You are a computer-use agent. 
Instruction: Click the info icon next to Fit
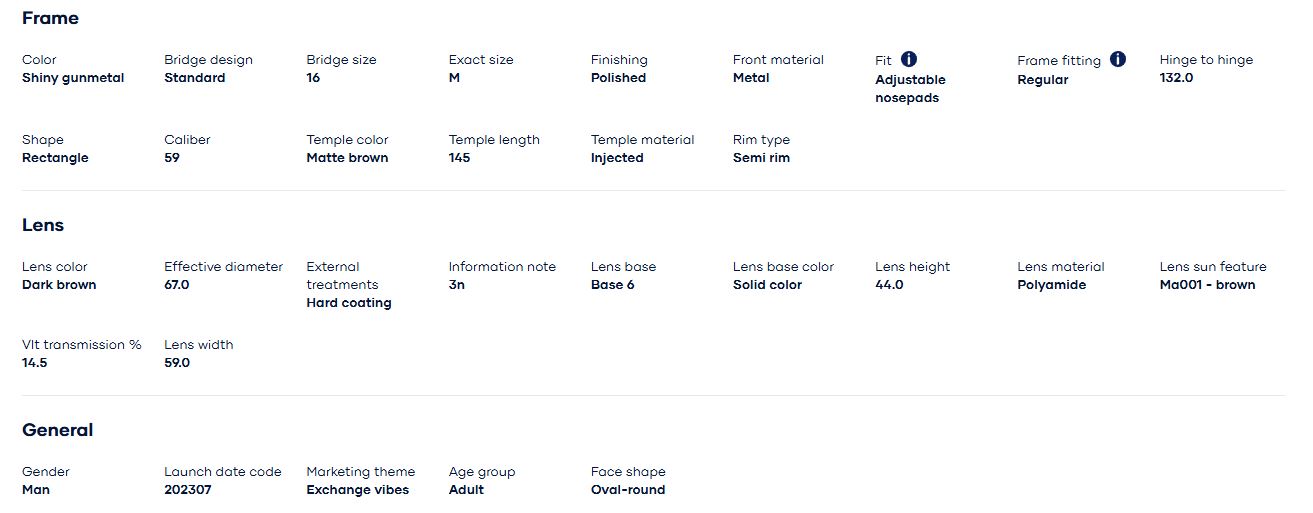click(909, 59)
